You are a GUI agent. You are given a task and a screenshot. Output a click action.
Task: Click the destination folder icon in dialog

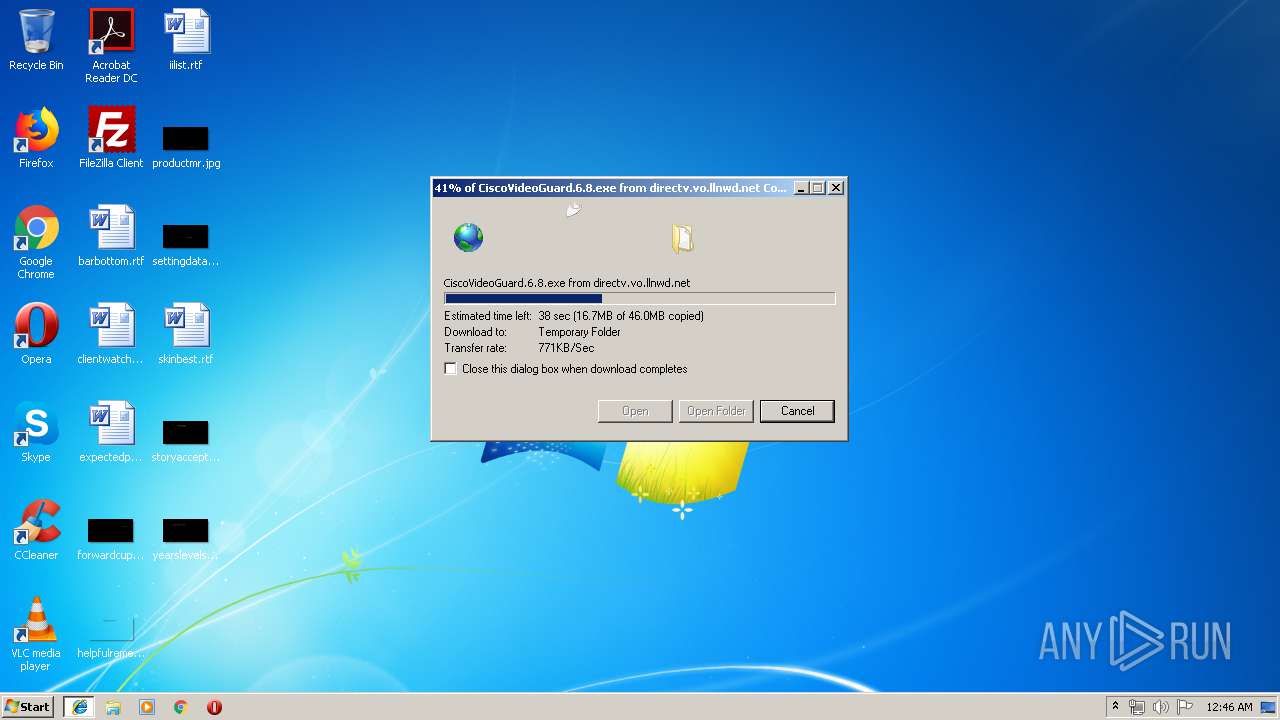[682, 238]
